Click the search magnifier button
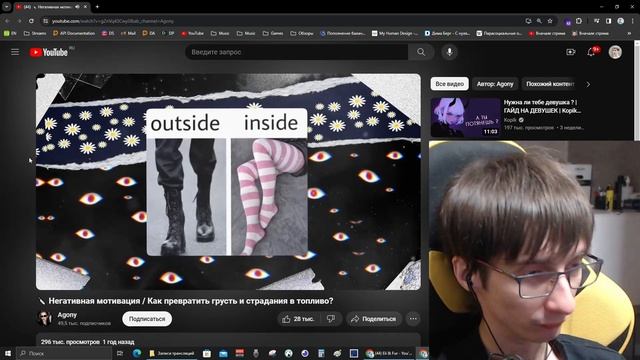This screenshot has height=360, width=640. (421, 52)
